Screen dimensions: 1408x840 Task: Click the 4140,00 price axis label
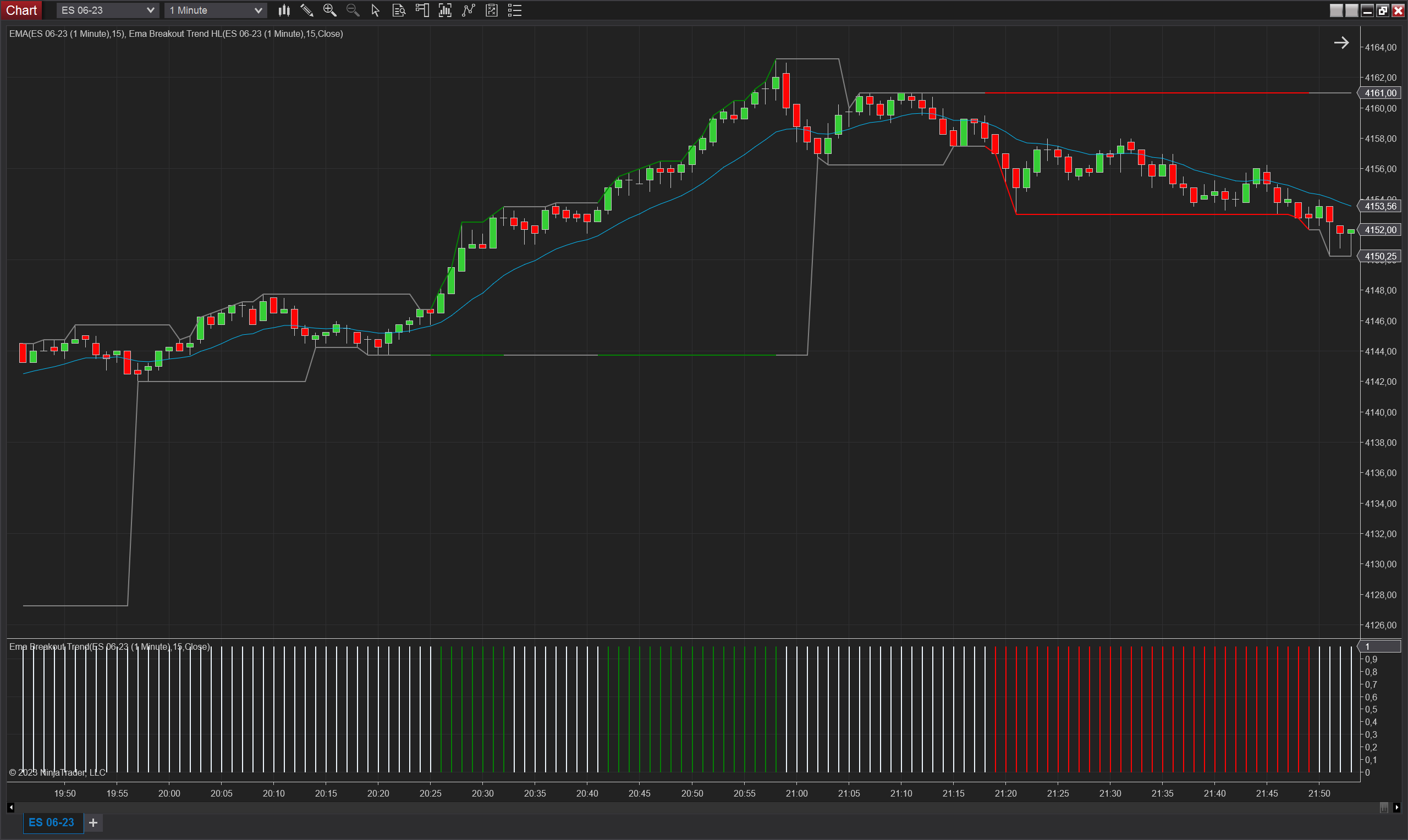[1381, 412]
